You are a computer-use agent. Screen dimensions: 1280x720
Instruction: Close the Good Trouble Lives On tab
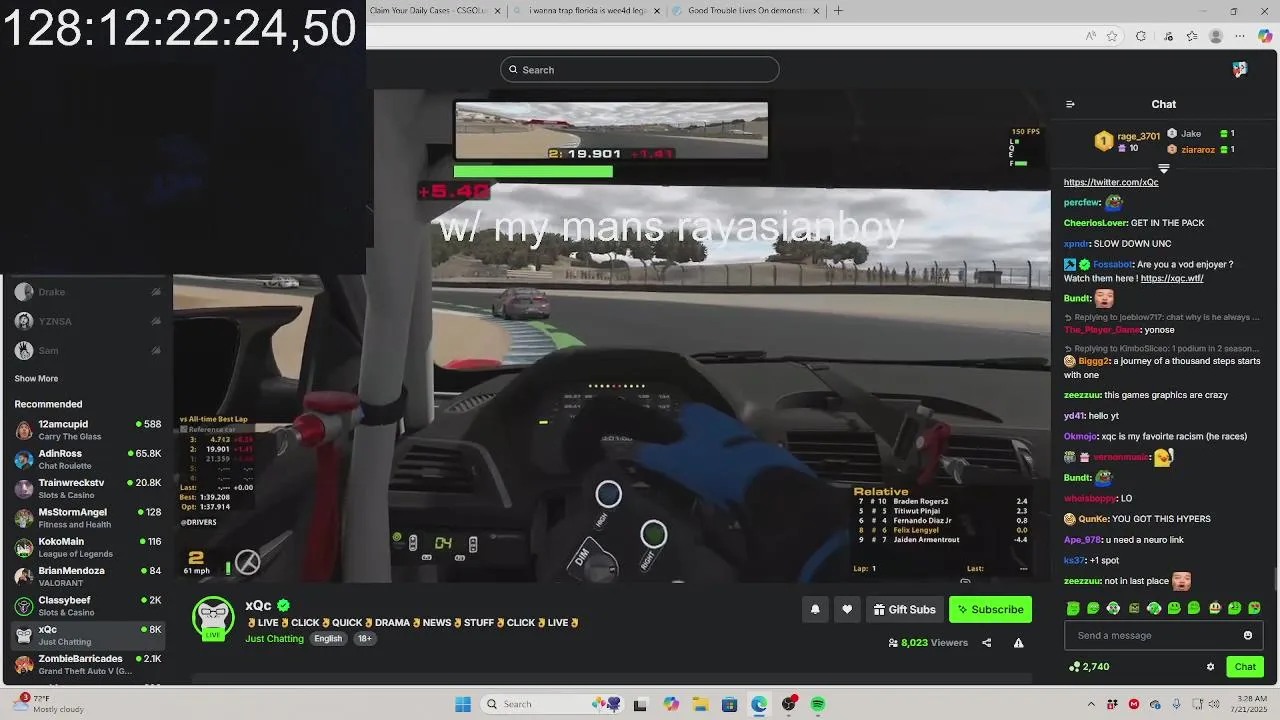pyautogui.click(x=816, y=10)
